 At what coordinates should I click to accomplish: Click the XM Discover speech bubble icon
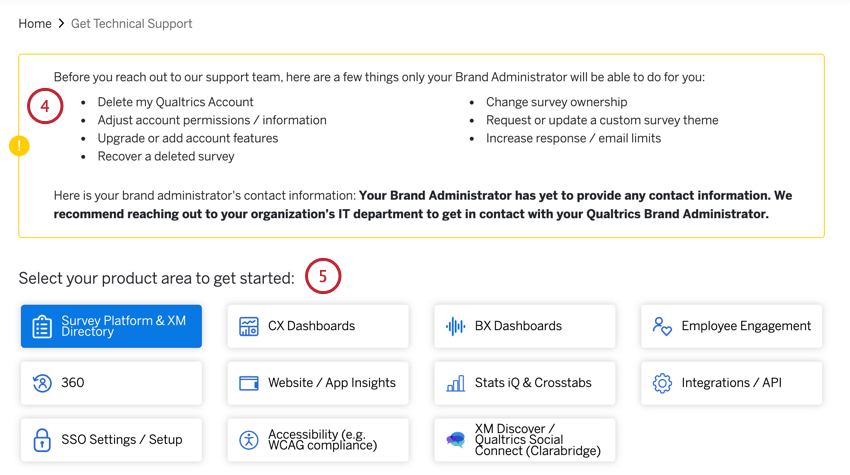[455, 440]
